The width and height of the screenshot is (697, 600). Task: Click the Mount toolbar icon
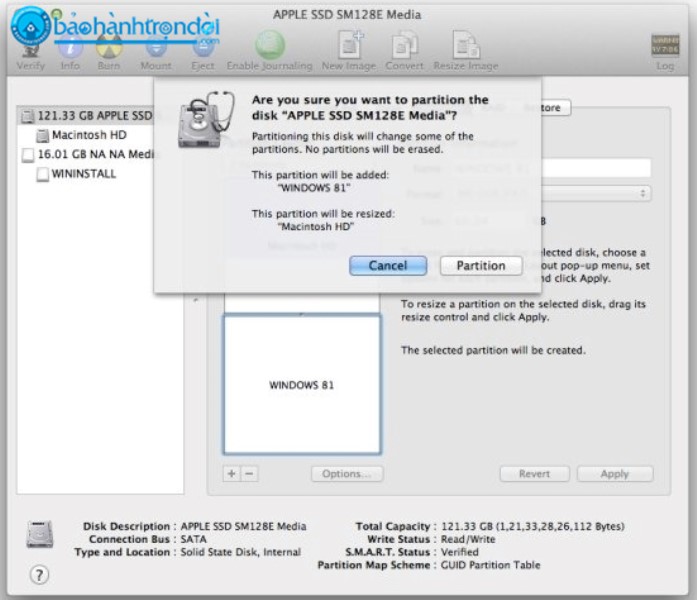[x=156, y=49]
